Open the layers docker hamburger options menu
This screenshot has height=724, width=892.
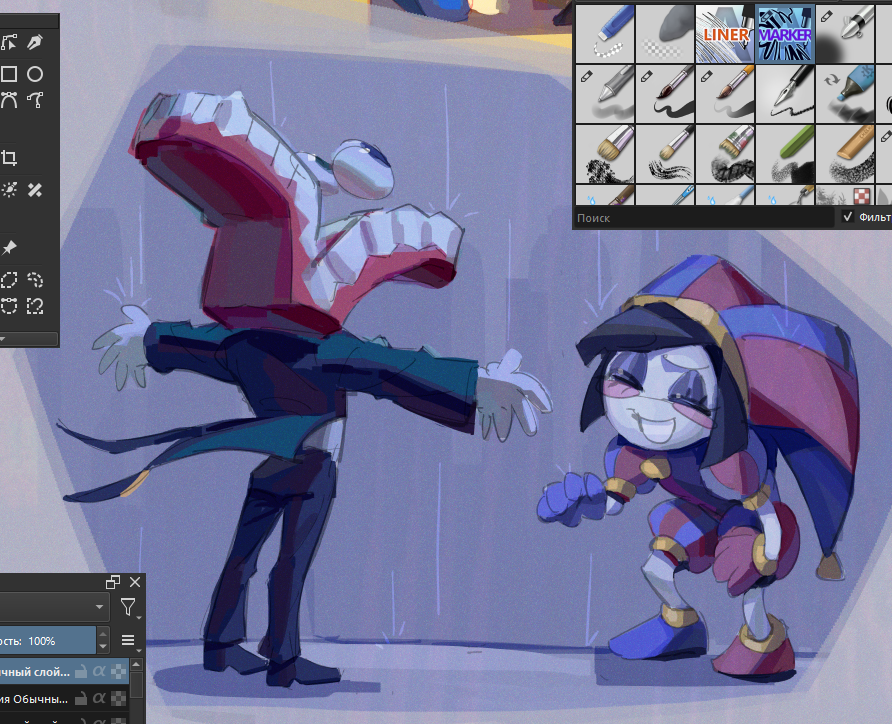[129, 641]
